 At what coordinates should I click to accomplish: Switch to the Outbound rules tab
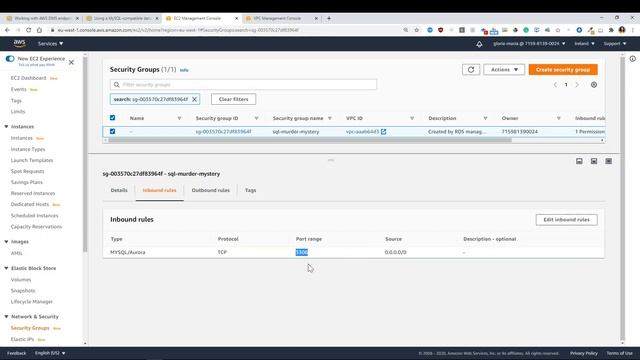coord(211,191)
